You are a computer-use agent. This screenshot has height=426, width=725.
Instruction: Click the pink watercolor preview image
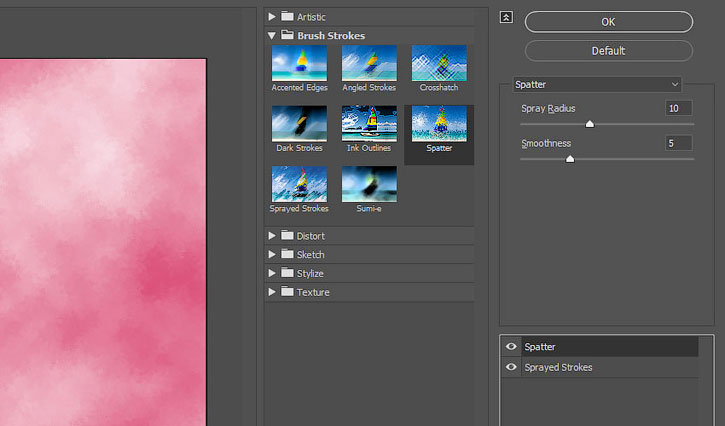tap(103, 242)
